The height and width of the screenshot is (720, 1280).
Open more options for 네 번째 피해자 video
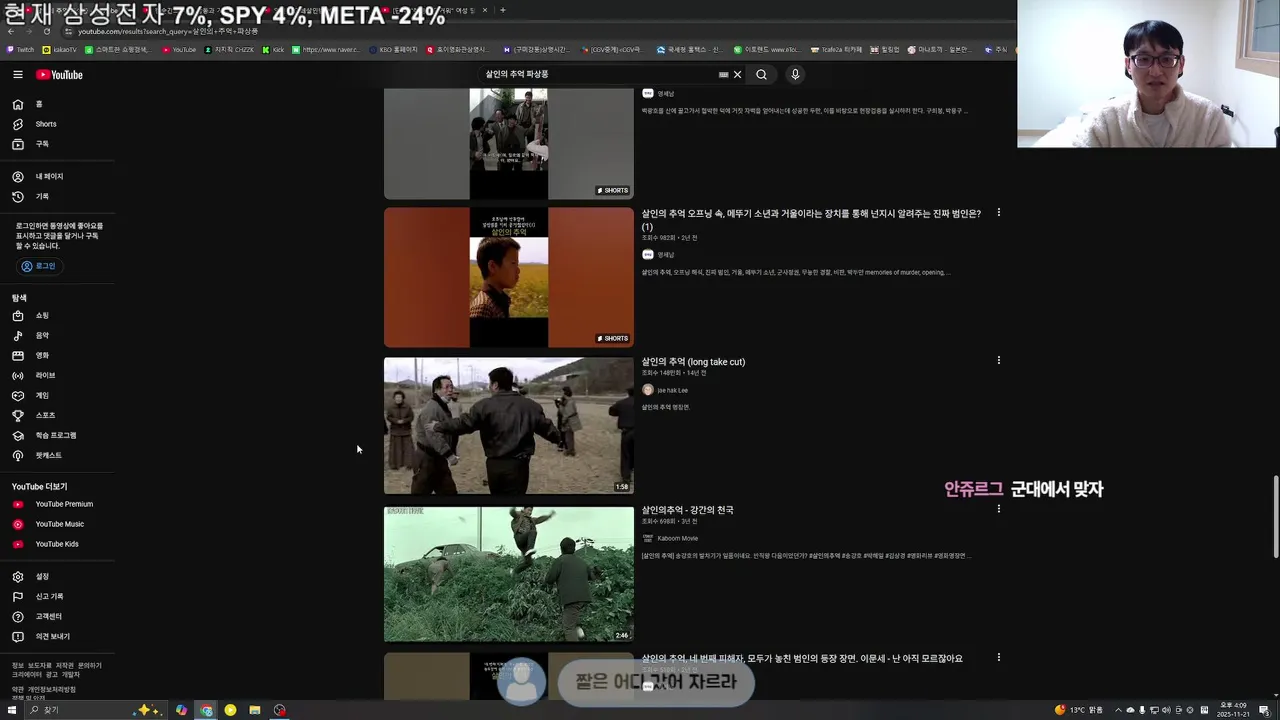click(x=998, y=658)
